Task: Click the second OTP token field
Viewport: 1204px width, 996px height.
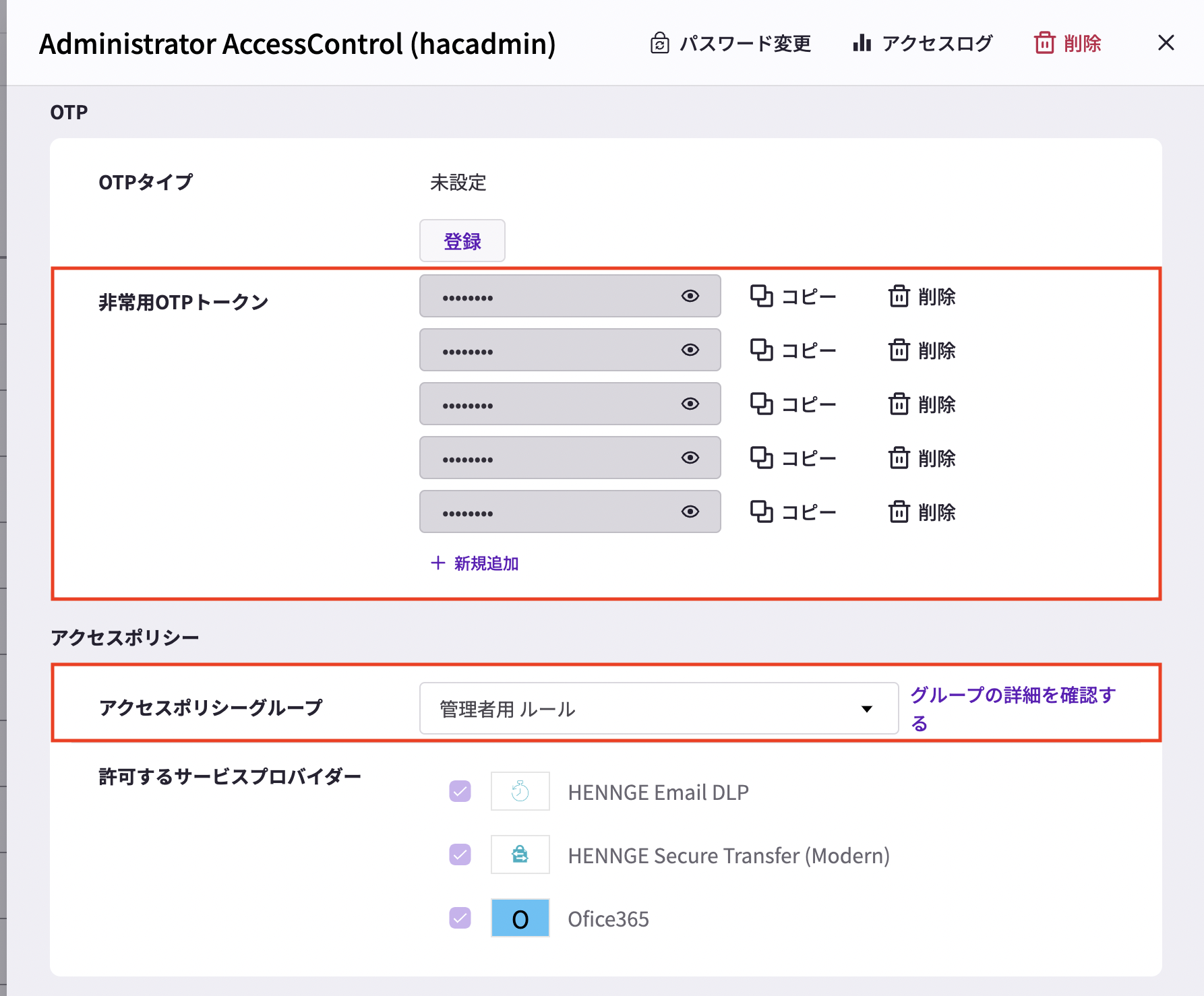Action: (x=553, y=350)
